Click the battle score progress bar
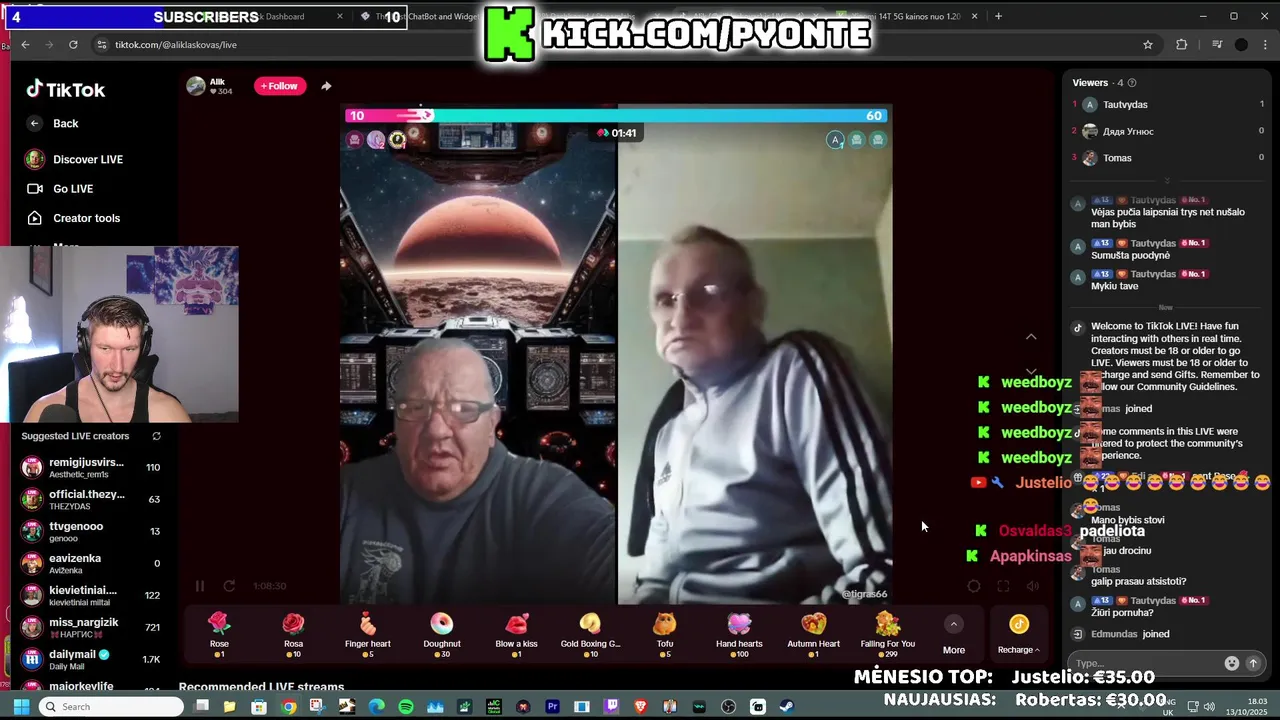Image resolution: width=1280 pixels, height=720 pixels. (616, 116)
